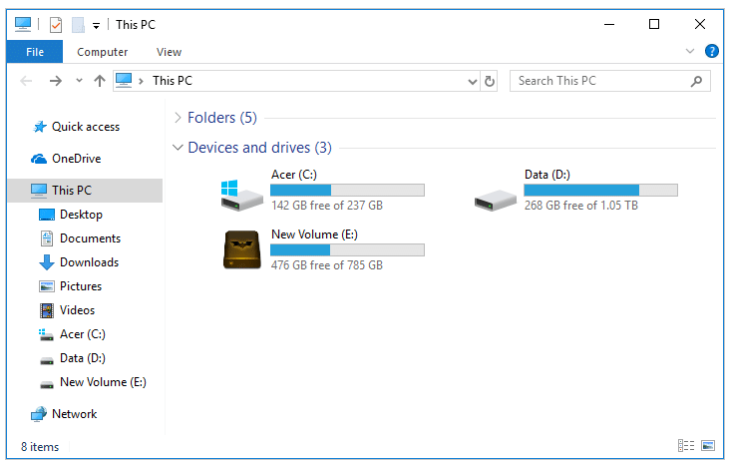Open the File menu

click(34, 52)
